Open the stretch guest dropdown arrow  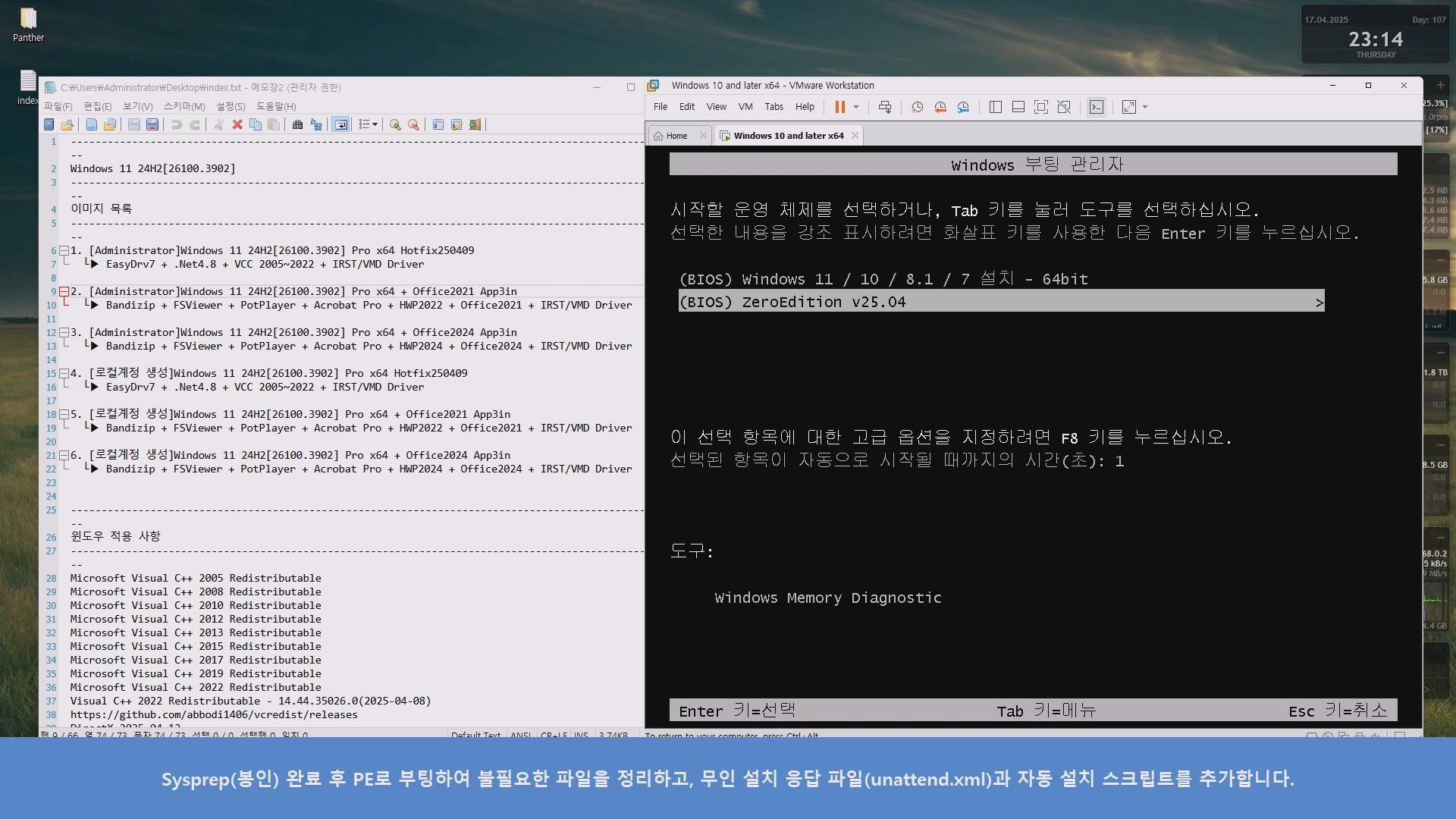1145,107
